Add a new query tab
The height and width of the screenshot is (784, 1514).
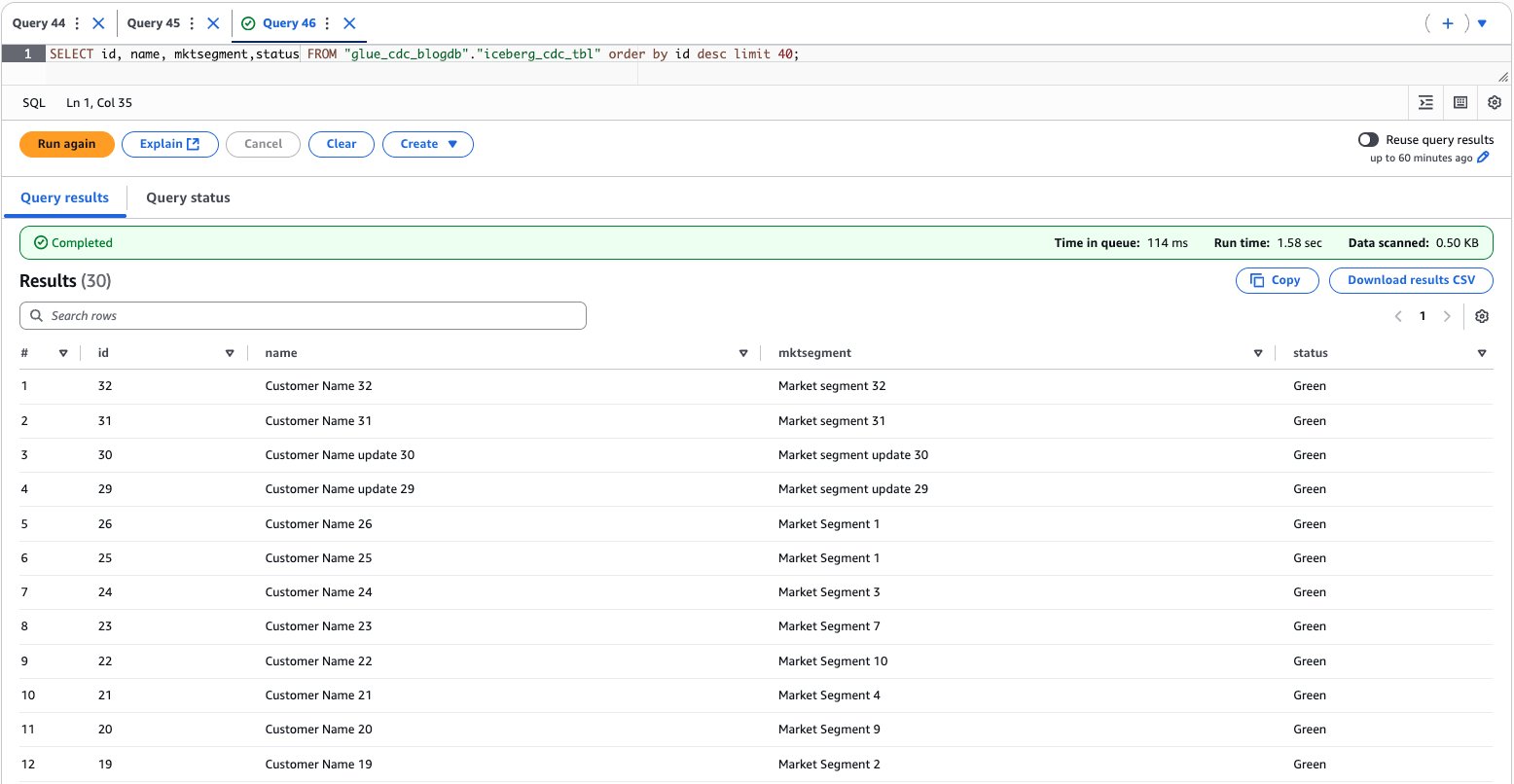point(1447,23)
